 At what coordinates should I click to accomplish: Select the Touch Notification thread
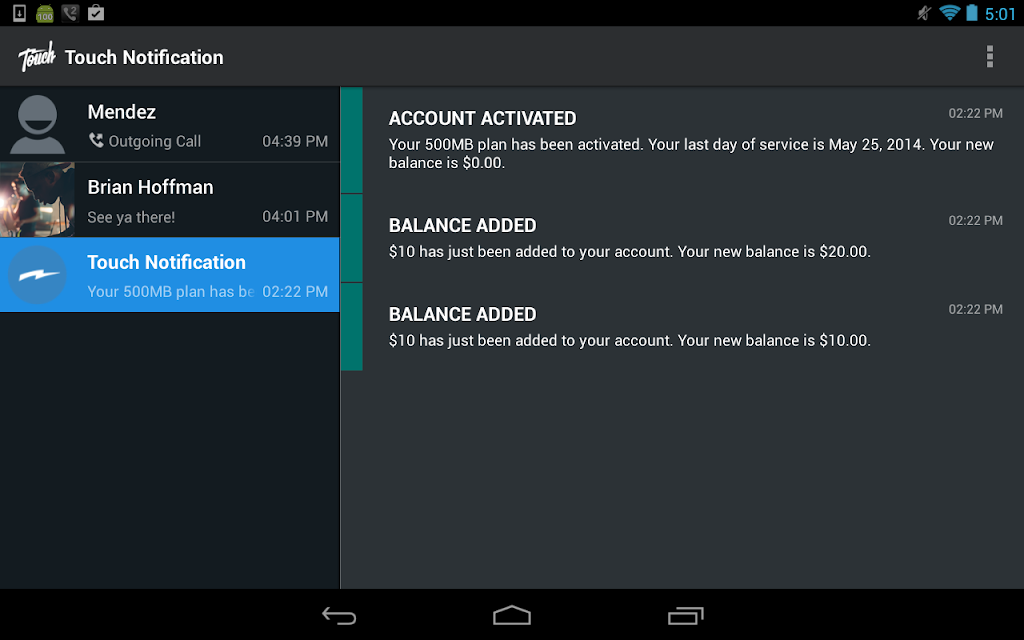pyautogui.click(x=170, y=275)
